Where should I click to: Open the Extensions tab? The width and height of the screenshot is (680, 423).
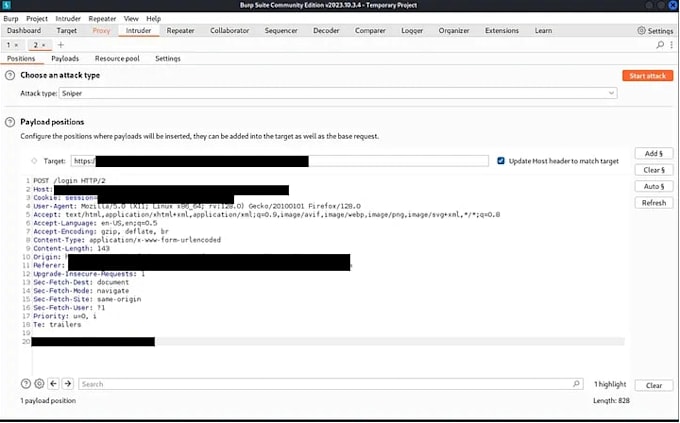tap(502, 30)
